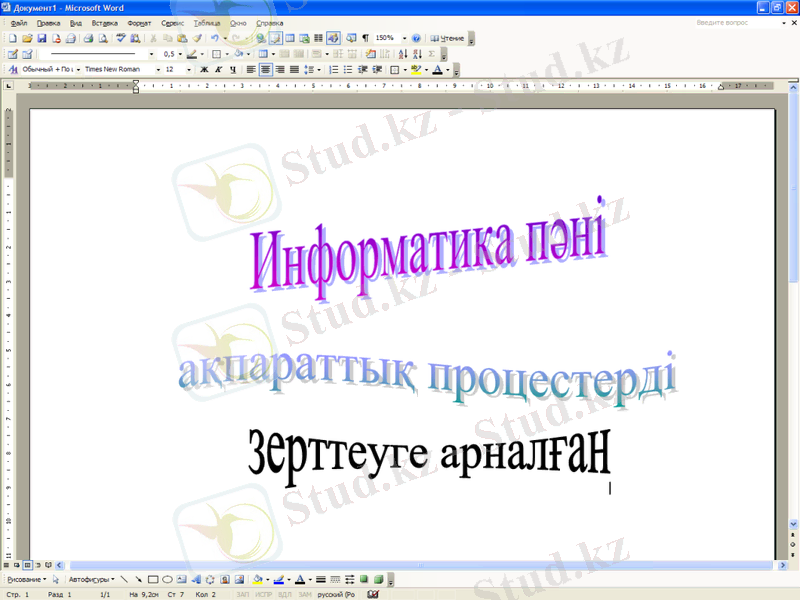Viewport: 800px width, 600px height.
Task: Open the Times New Roman font dropdown
Action: (156, 70)
